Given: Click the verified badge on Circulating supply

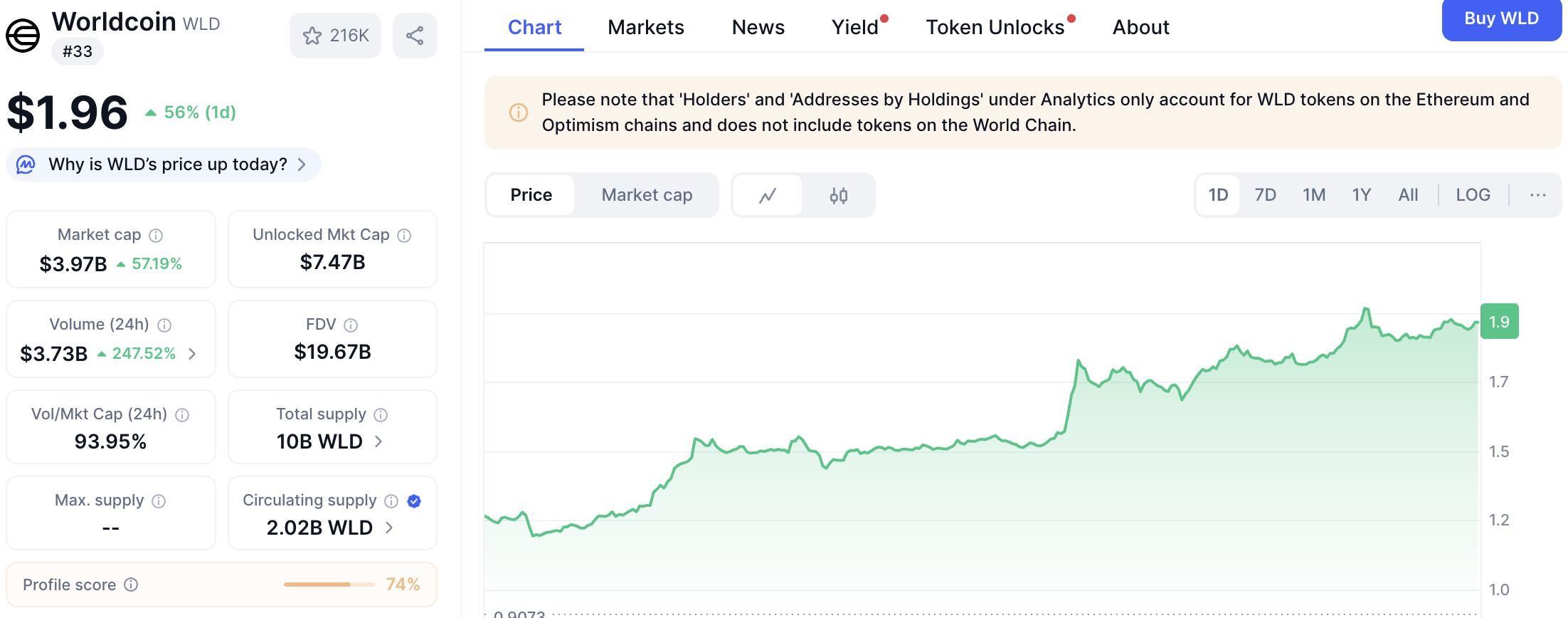Looking at the screenshot, I should click(x=413, y=501).
